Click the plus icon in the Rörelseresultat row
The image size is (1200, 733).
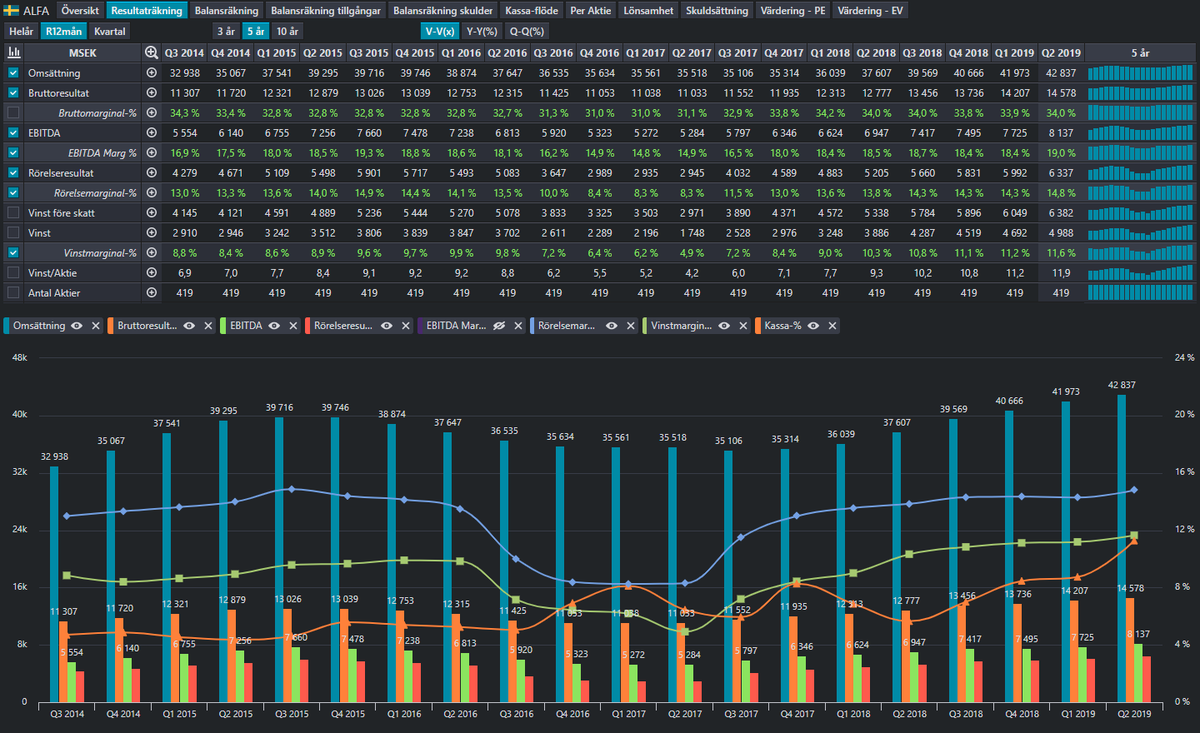pyautogui.click(x=152, y=173)
